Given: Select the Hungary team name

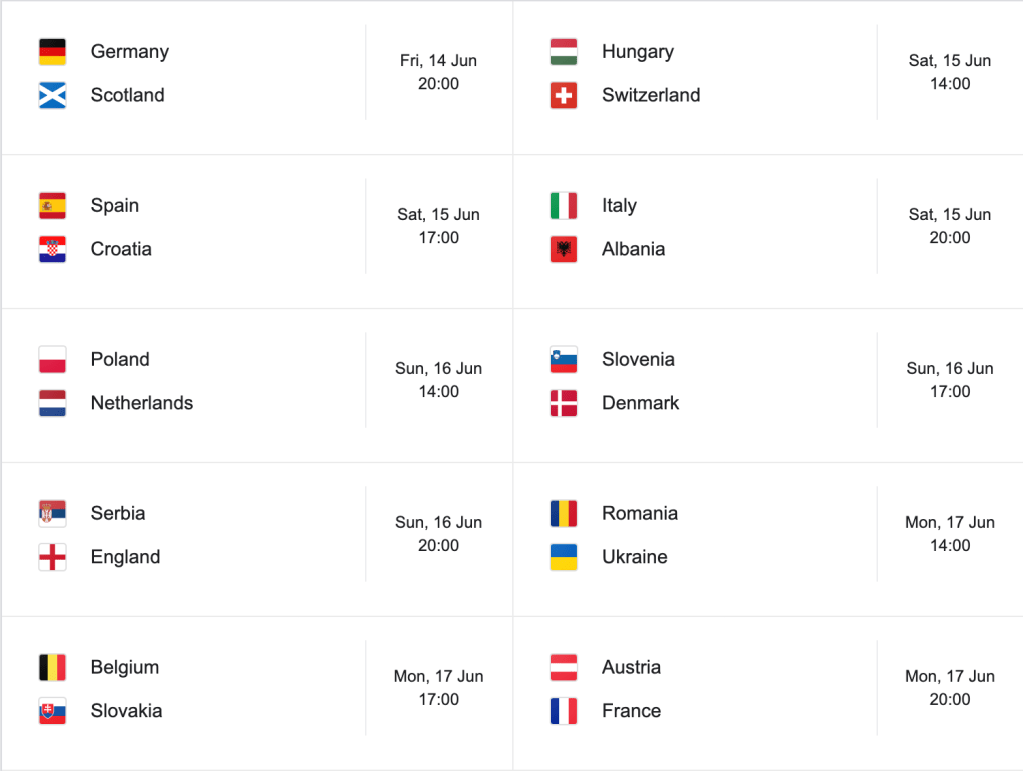Looking at the screenshot, I should tap(638, 52).
